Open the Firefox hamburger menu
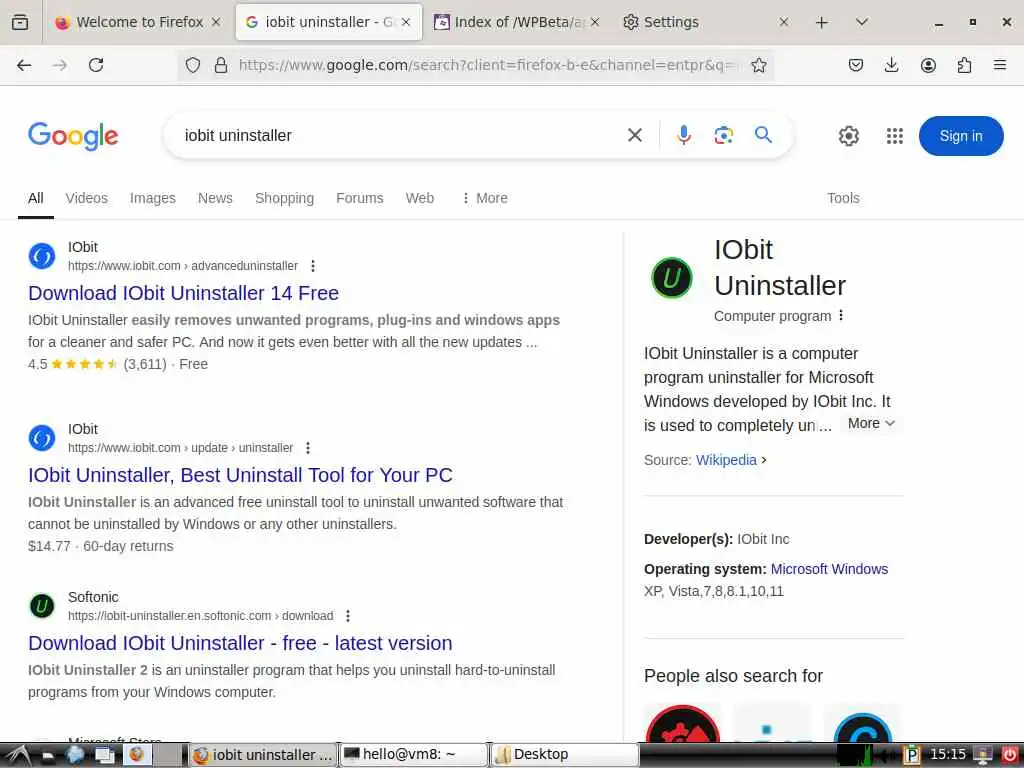This screenshot has height=768, width=1024. pyautogui.click(x=1000, y=65)
